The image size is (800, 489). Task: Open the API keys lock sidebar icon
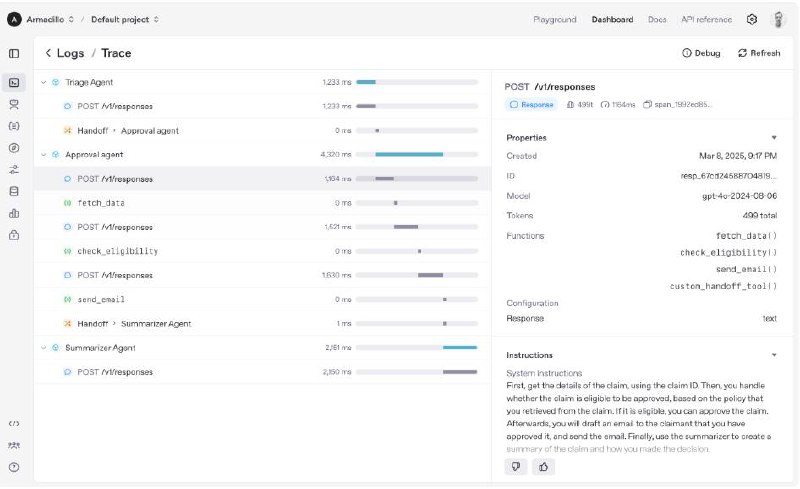coord(14,235)
